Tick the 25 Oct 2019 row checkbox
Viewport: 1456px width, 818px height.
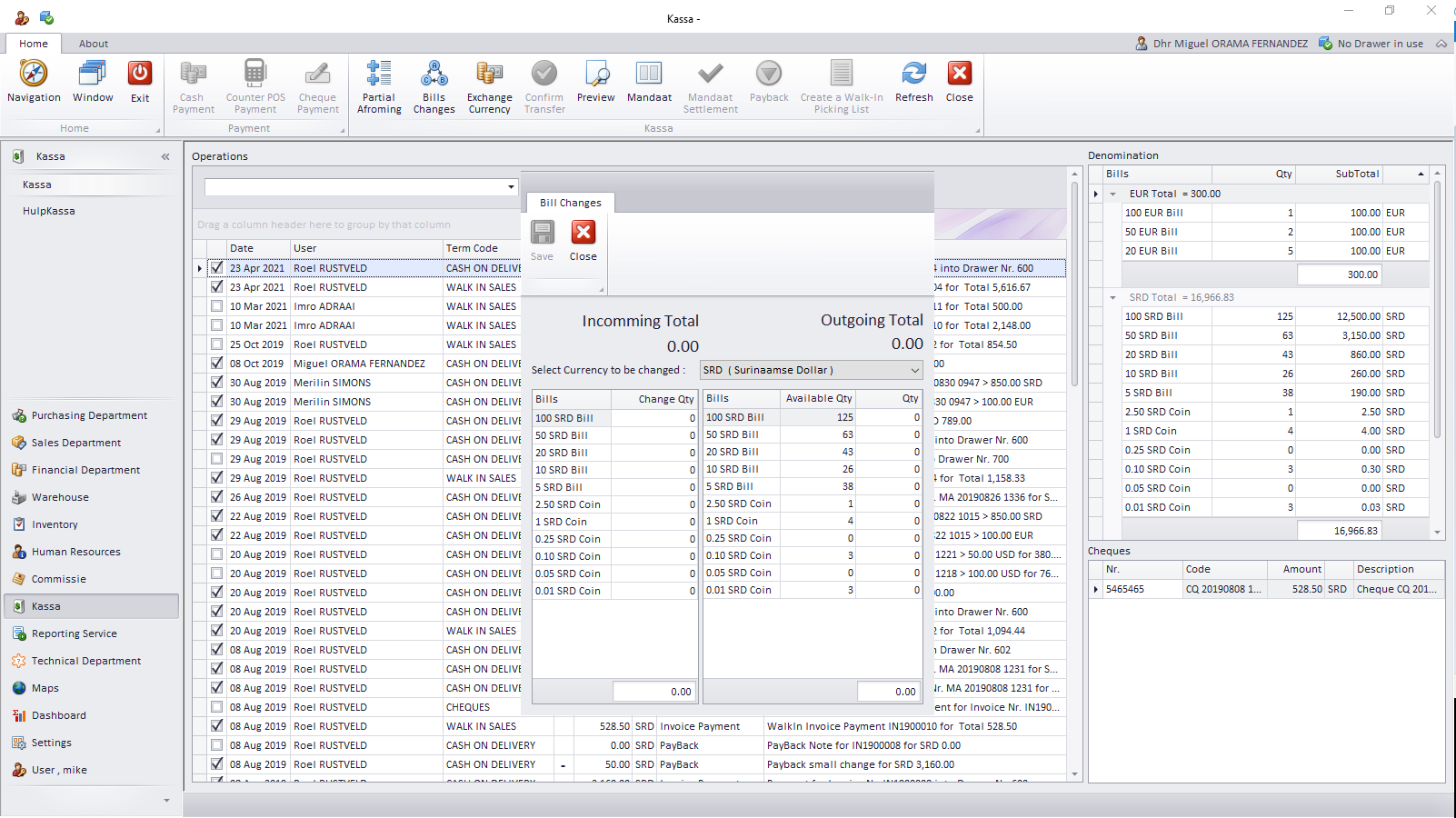pyautogui.click(x=216, y=344)
